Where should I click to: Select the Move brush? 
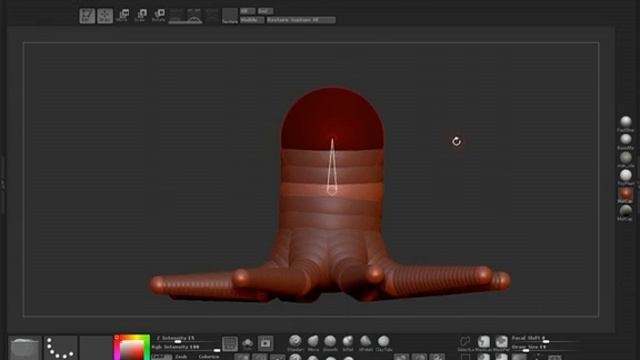point(313,343)
